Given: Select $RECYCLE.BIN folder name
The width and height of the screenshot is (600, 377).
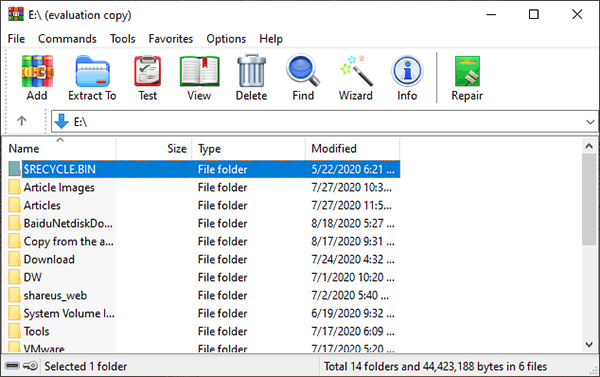Looking at the screenshot, I should (x=60, y=169).
